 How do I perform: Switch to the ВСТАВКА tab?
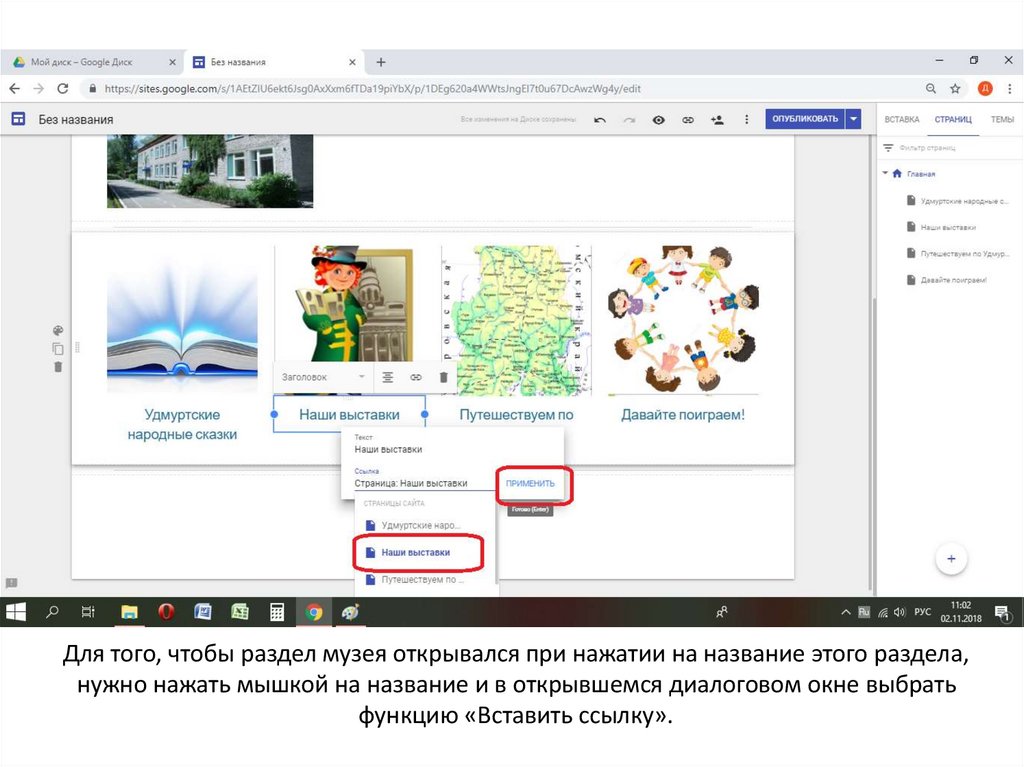(x=901, y=119)
